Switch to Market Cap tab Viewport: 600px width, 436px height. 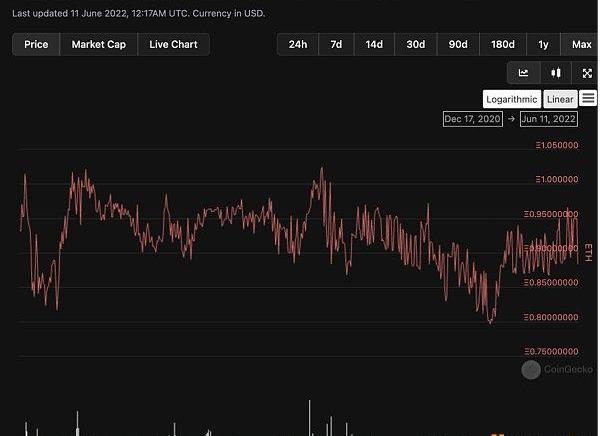pyautogui.click(x=99, y=45)
